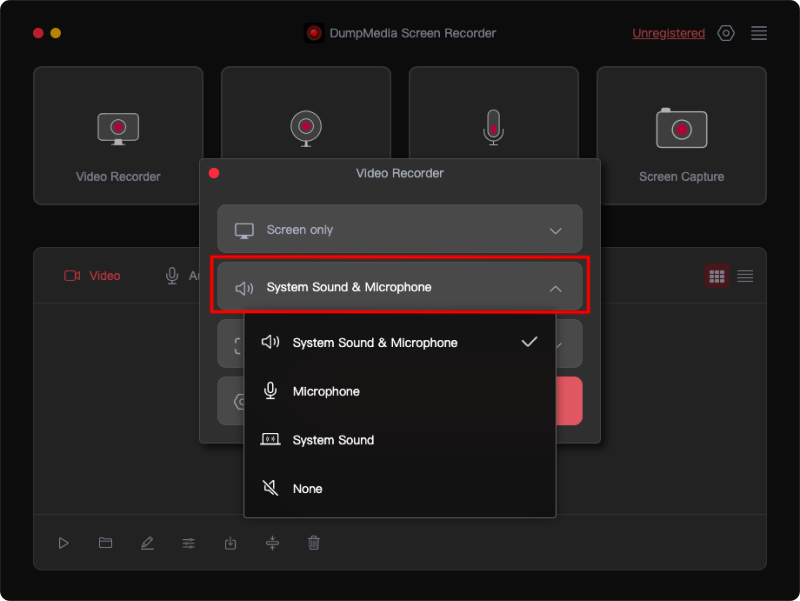Open the Screen Capture card

(681, 135)
